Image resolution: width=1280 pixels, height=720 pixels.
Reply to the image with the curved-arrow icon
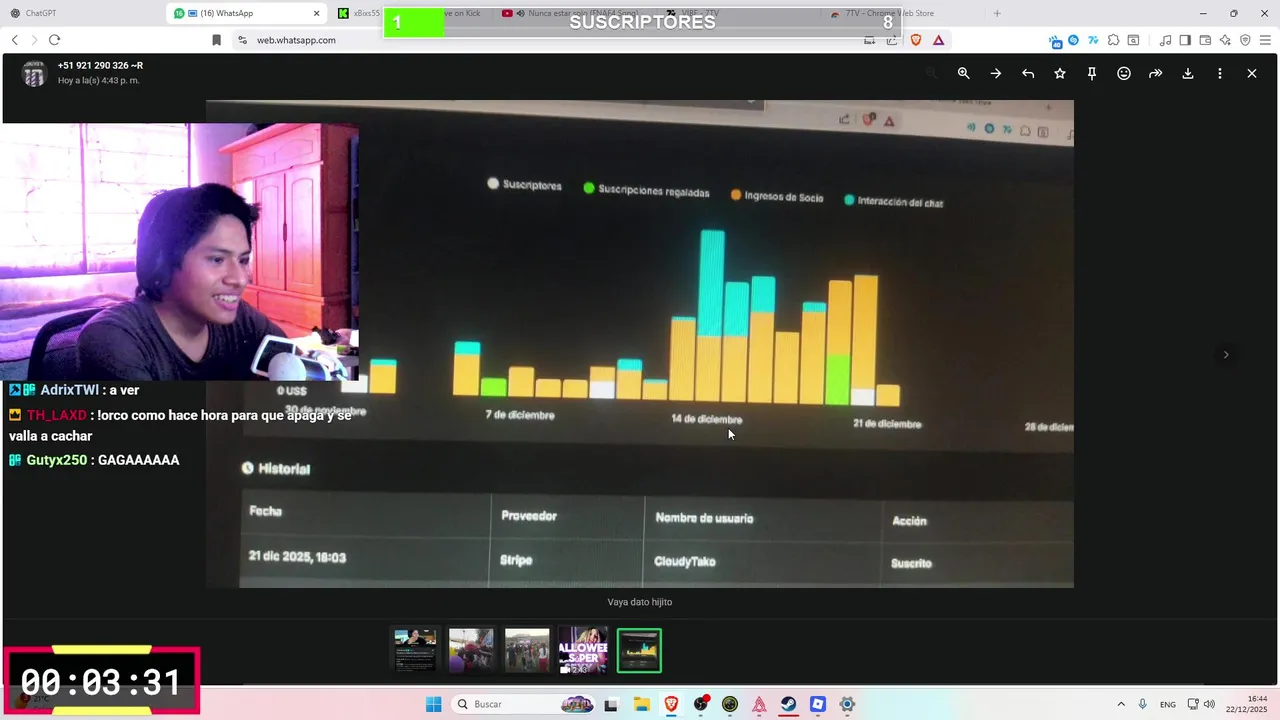tap(1027, 73)
